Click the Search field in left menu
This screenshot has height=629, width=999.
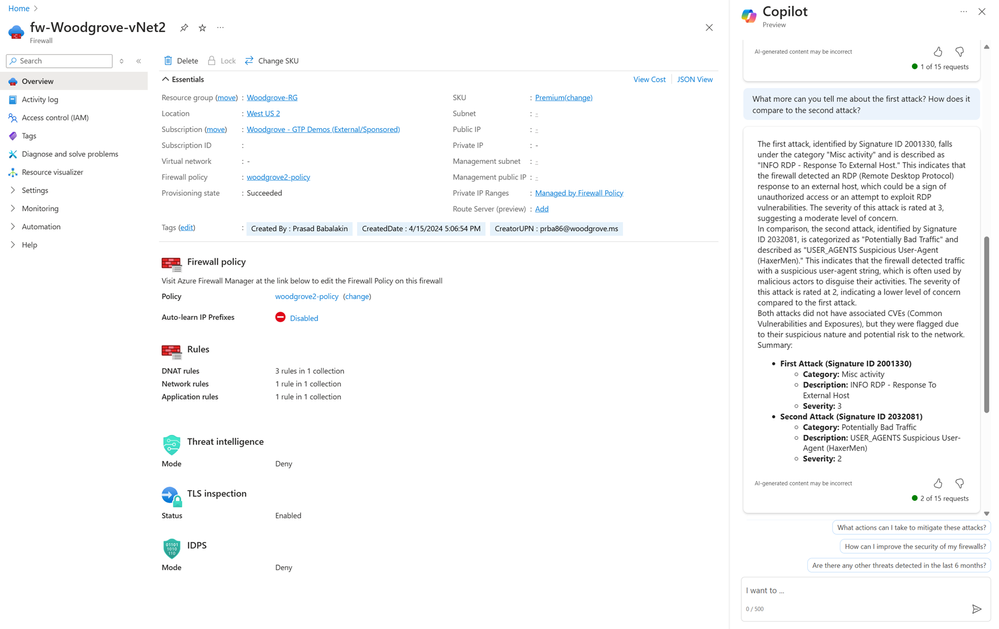[x=59, y=61]
